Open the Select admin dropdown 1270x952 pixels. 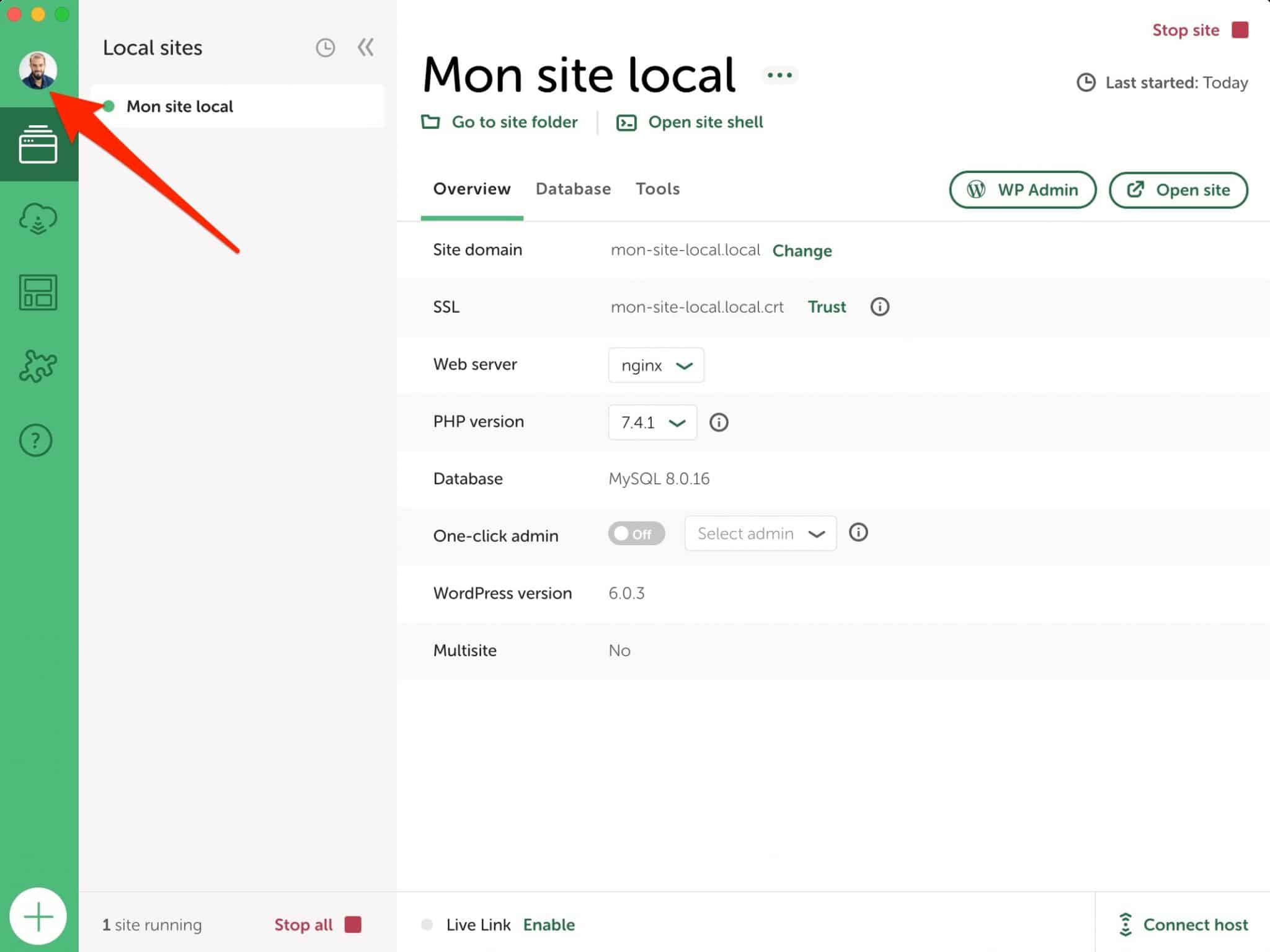760,533
